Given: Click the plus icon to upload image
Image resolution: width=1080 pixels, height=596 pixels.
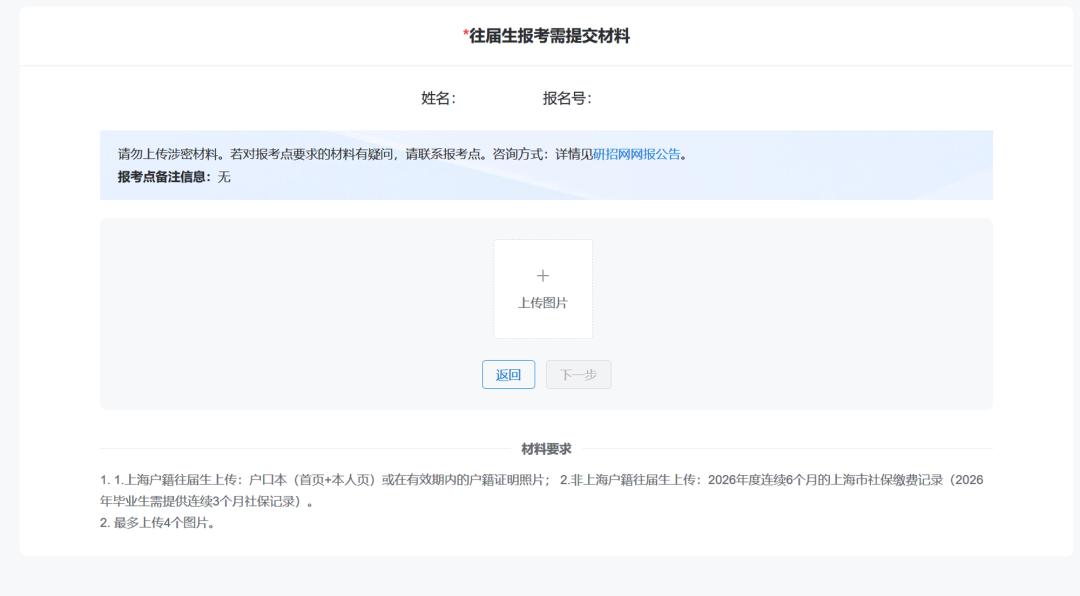Looking at the screenshot, I should point(543,276).
